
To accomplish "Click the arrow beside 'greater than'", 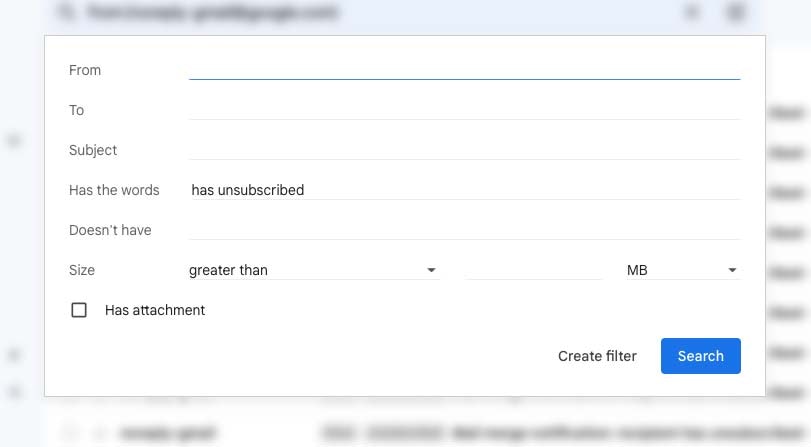I will coord(431,270).
